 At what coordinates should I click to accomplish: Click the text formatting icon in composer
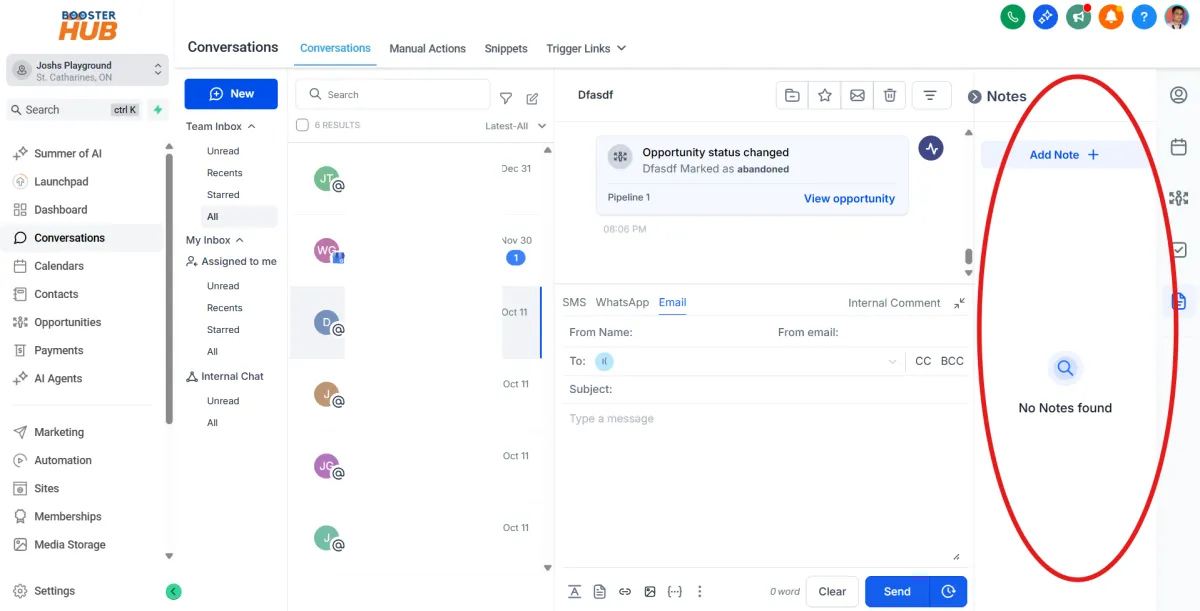[574, 591]
